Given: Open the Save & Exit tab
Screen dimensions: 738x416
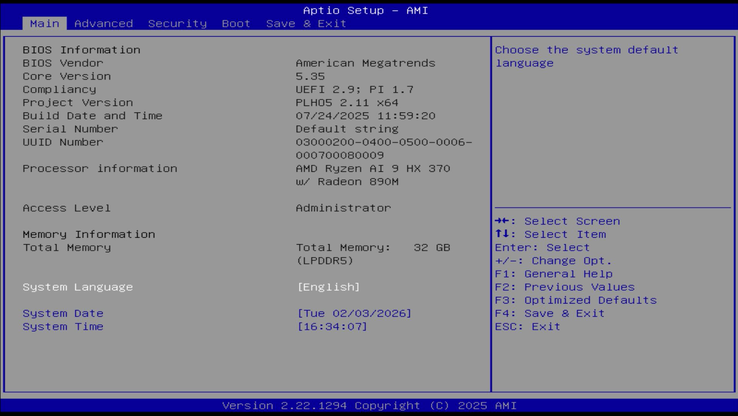Looking at the screenshot, I should 306,23.
